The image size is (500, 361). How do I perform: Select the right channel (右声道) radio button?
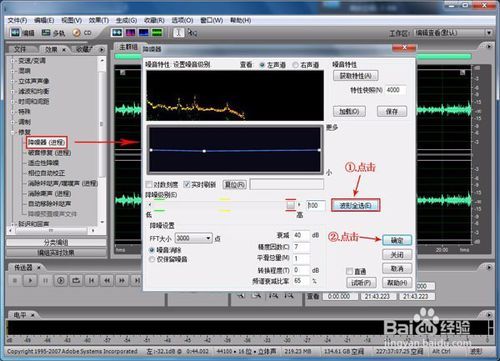tap(295, 65)
